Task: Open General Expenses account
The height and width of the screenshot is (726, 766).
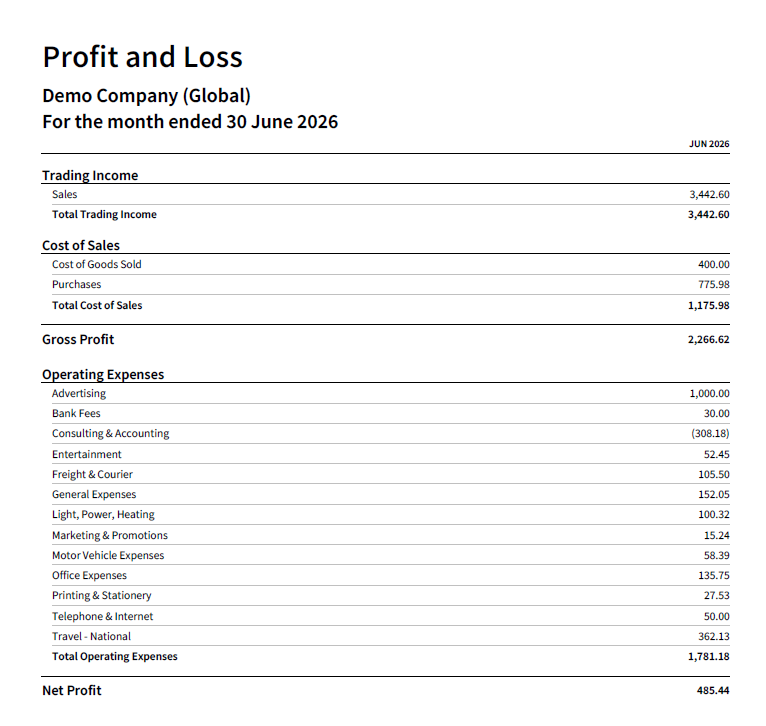Action: [x=94, y=494]
